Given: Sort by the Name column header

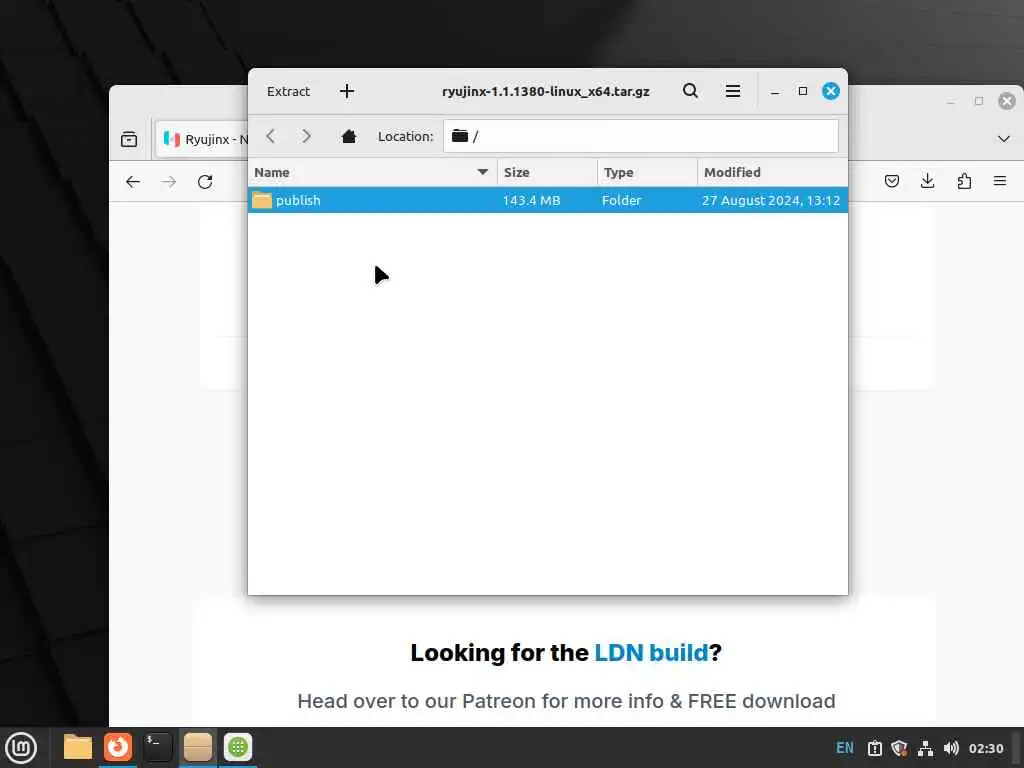Looking at the screenshot, I should [372, 172].
